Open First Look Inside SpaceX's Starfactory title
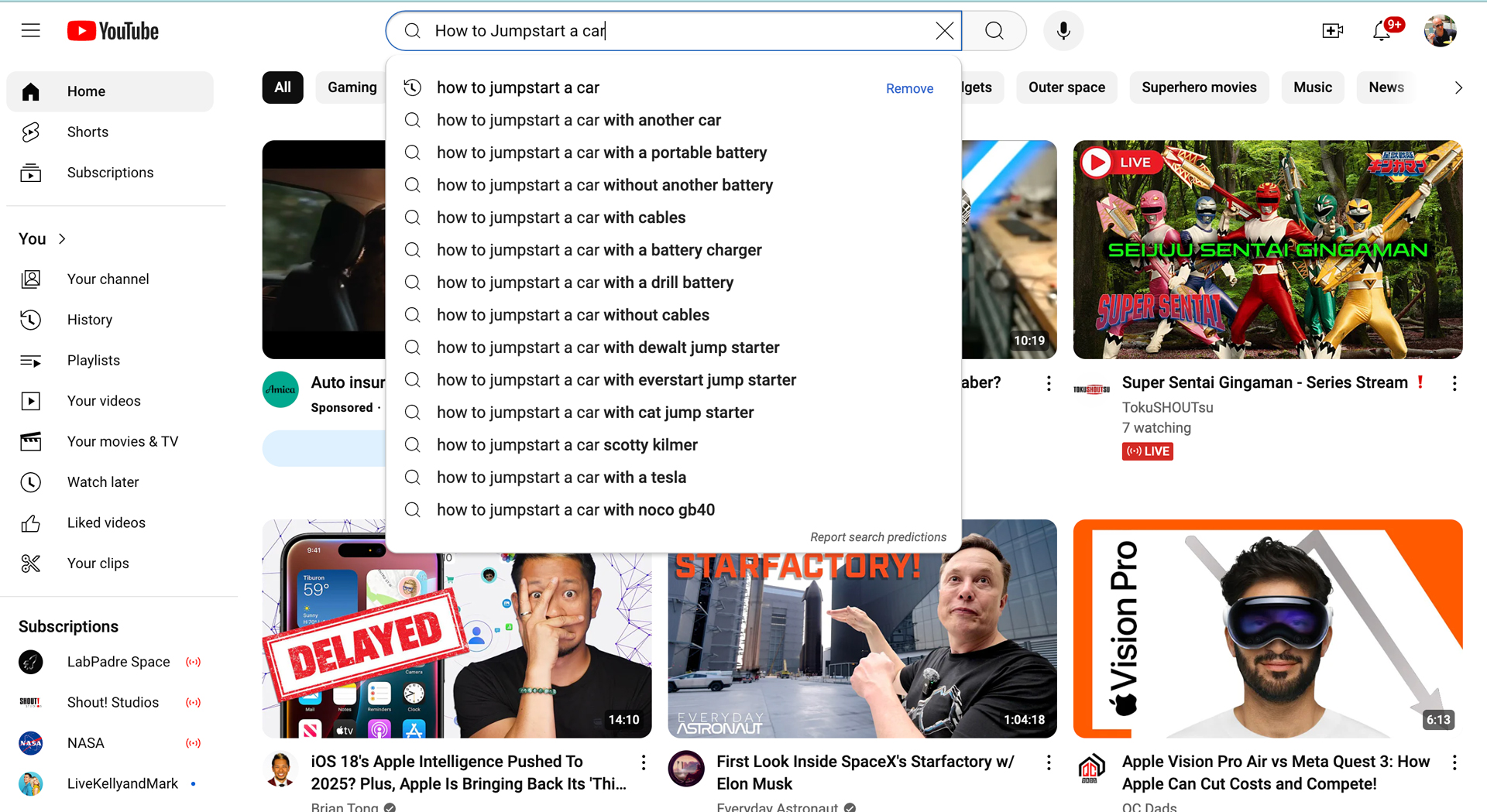This screenshot has height=812, width=1487. pyautogui.click(x=865, y=773)
